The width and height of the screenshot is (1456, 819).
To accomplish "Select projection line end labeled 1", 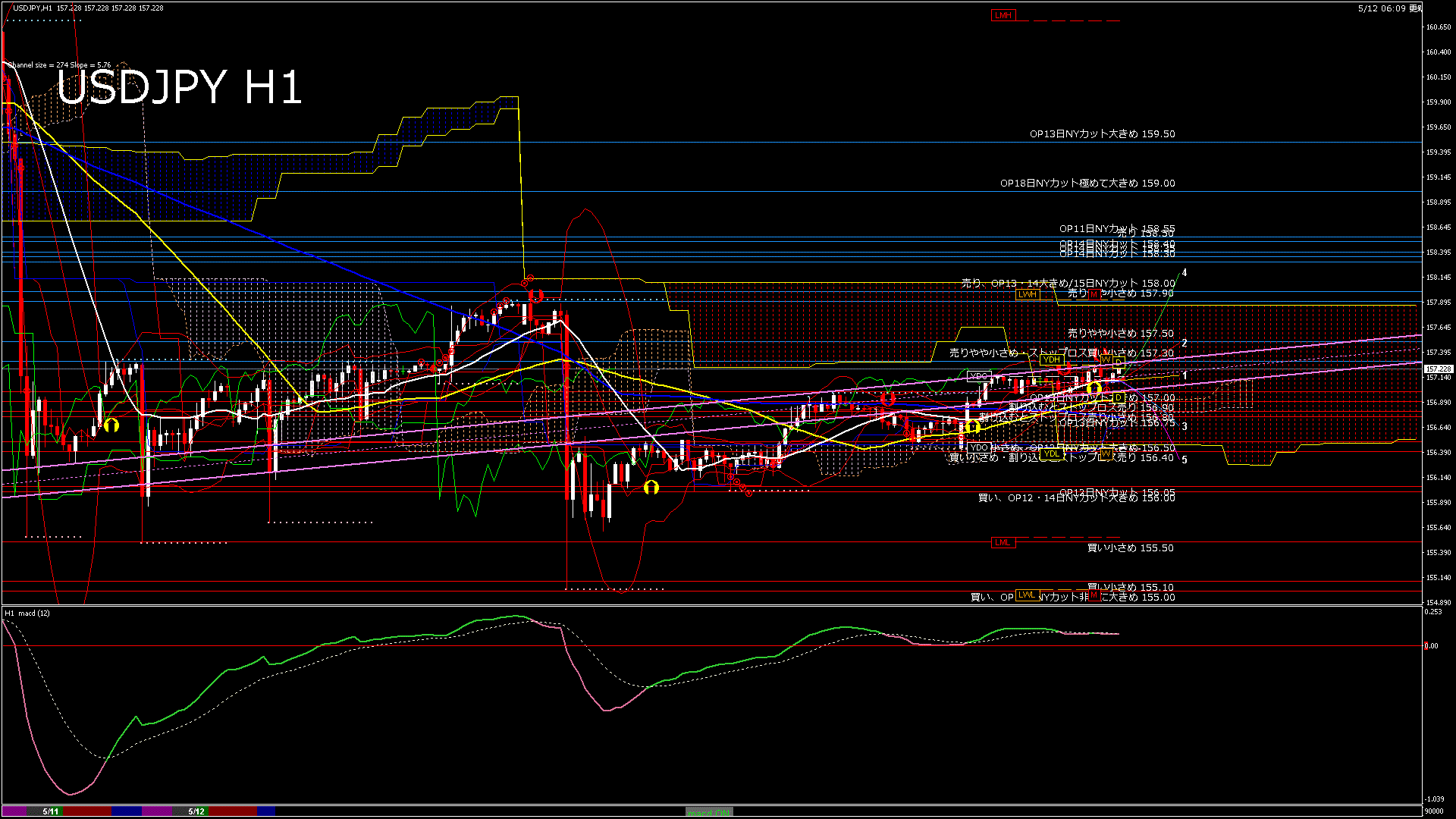I will [1185, 375].
